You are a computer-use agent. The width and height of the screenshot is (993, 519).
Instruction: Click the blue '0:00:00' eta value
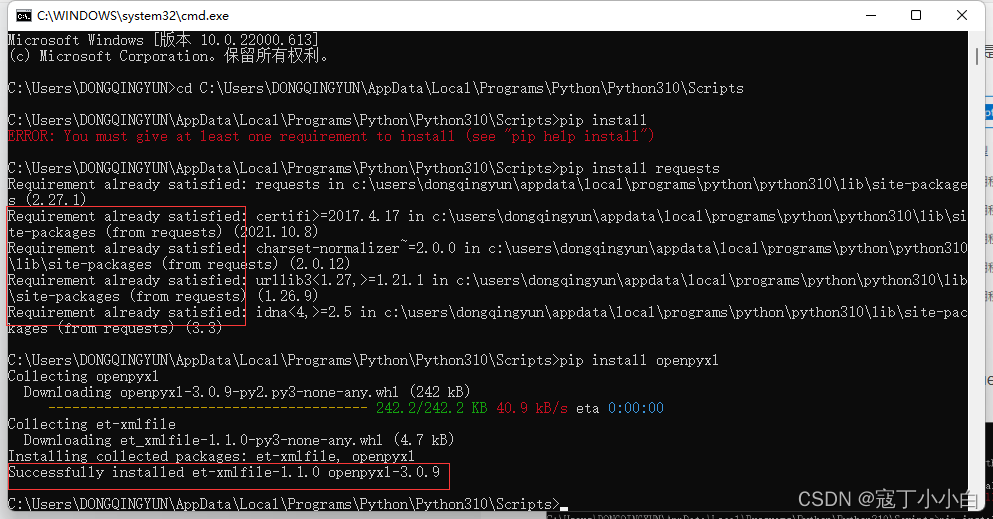pyautogui.click(x=636, y=408)
